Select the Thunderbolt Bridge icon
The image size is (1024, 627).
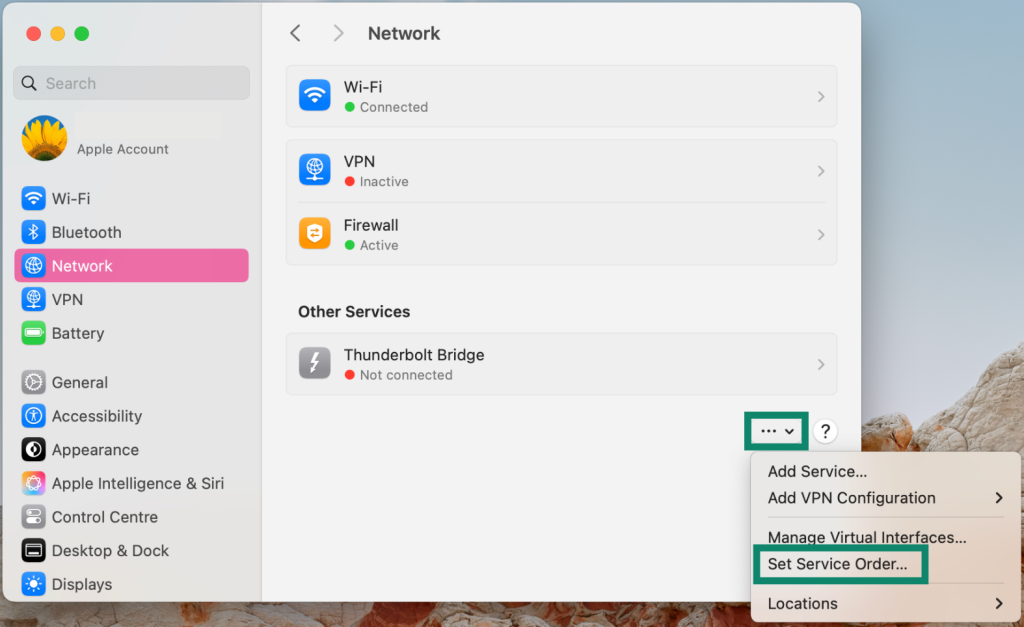(x=314, y=364)
